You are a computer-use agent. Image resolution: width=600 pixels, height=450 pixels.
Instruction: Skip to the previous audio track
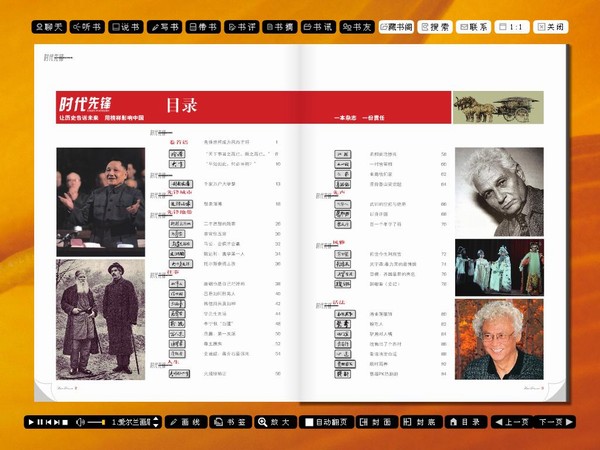49,422
